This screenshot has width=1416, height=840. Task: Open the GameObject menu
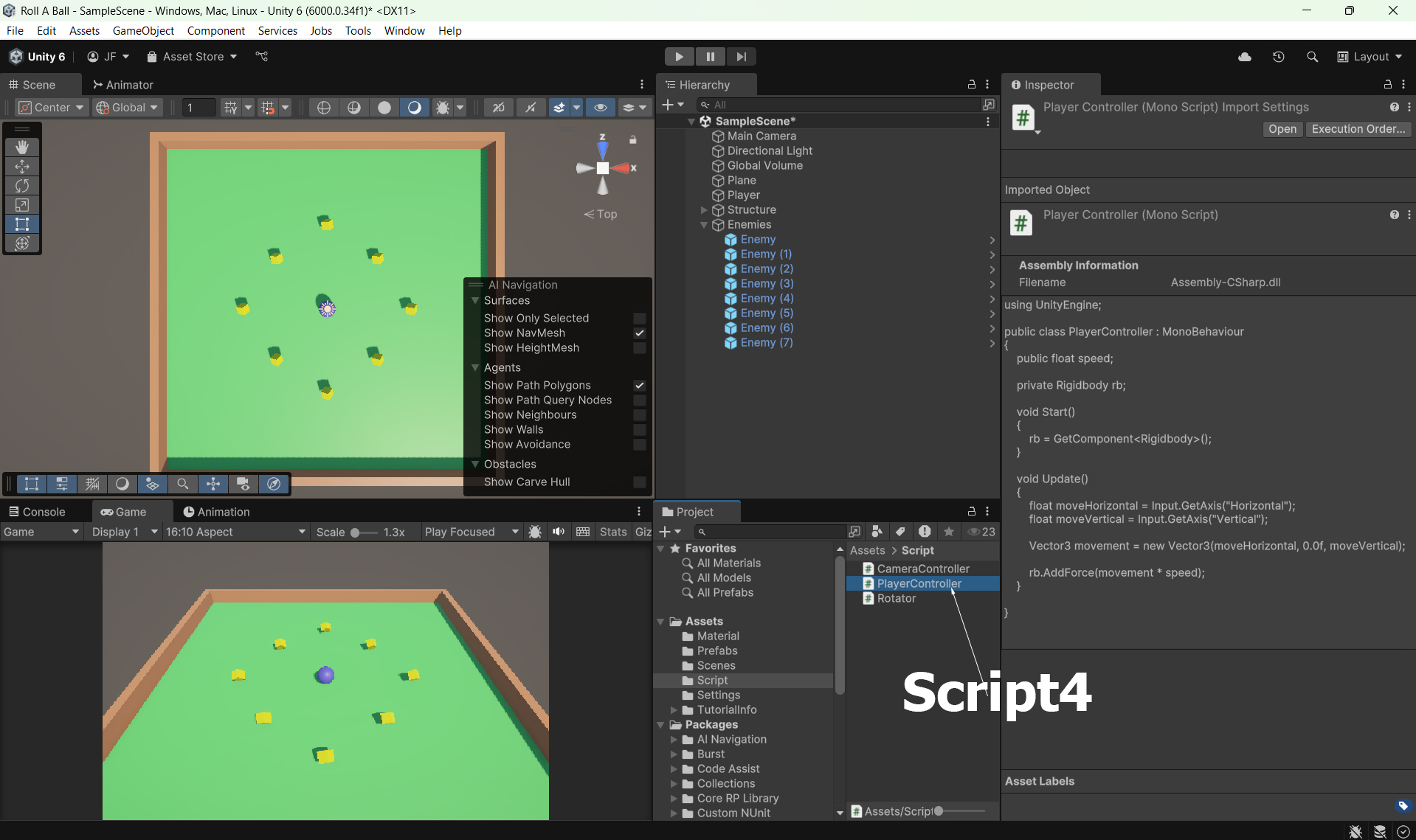pos(143,30)
